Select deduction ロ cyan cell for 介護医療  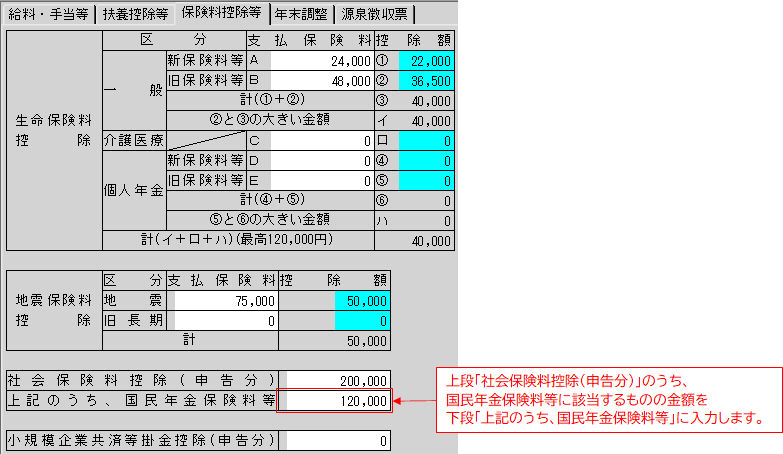click(x=426, y=141)
